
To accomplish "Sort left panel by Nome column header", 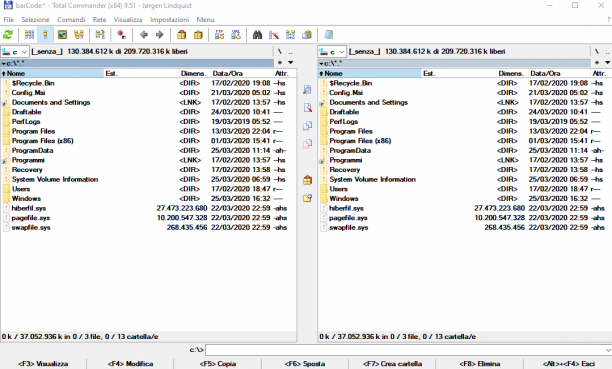I will [52, 73].
